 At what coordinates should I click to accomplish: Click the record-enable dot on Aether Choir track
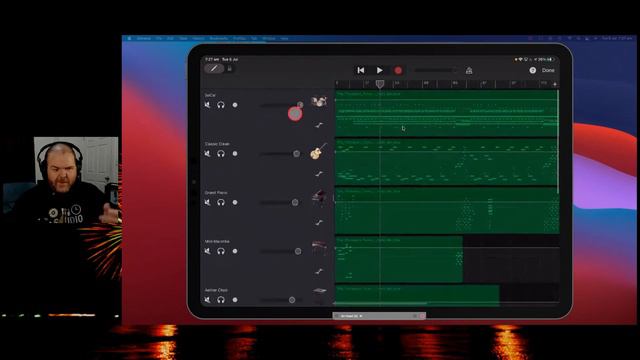235,300
